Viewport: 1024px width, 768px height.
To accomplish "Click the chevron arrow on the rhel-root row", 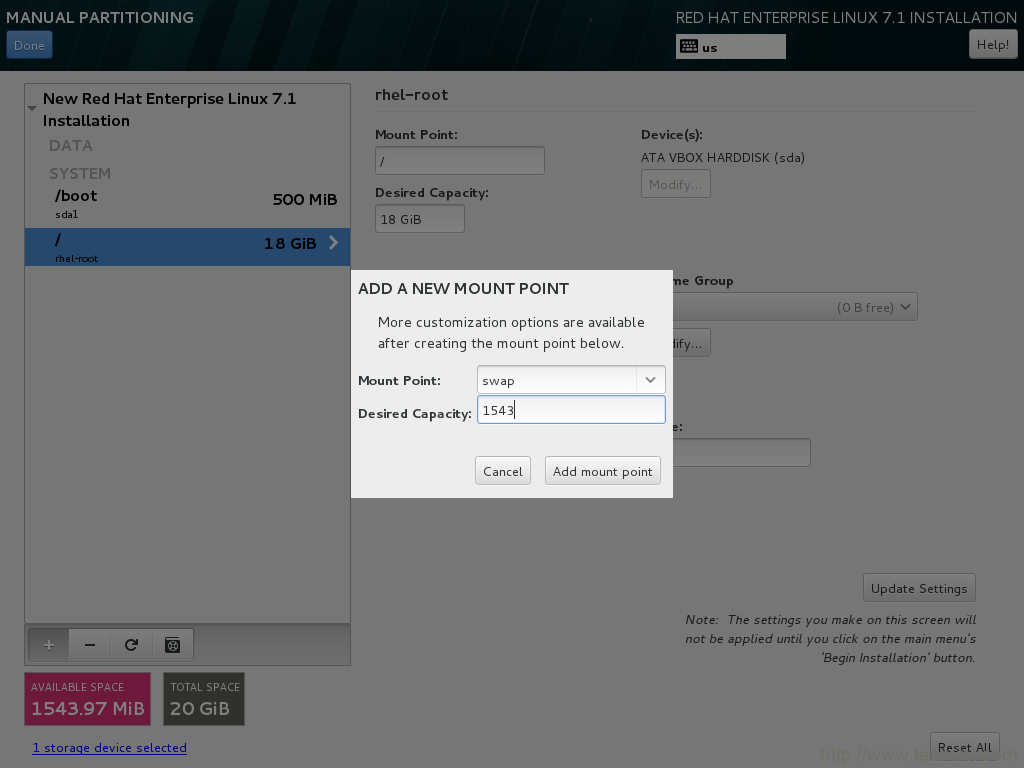I will pyautogui.click(x=333, y=243).
